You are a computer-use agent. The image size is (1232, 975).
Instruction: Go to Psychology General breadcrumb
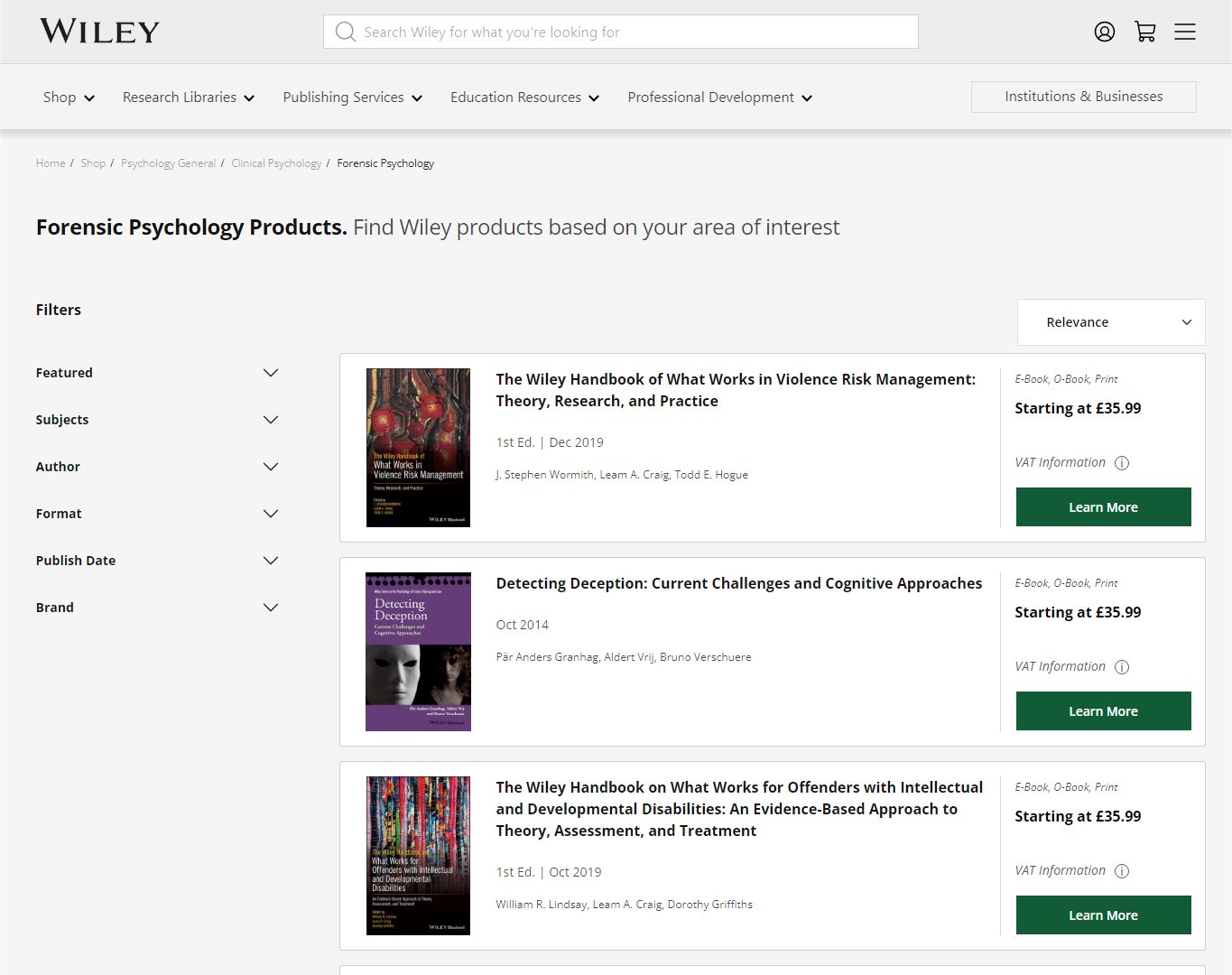[x=168, y=163]
